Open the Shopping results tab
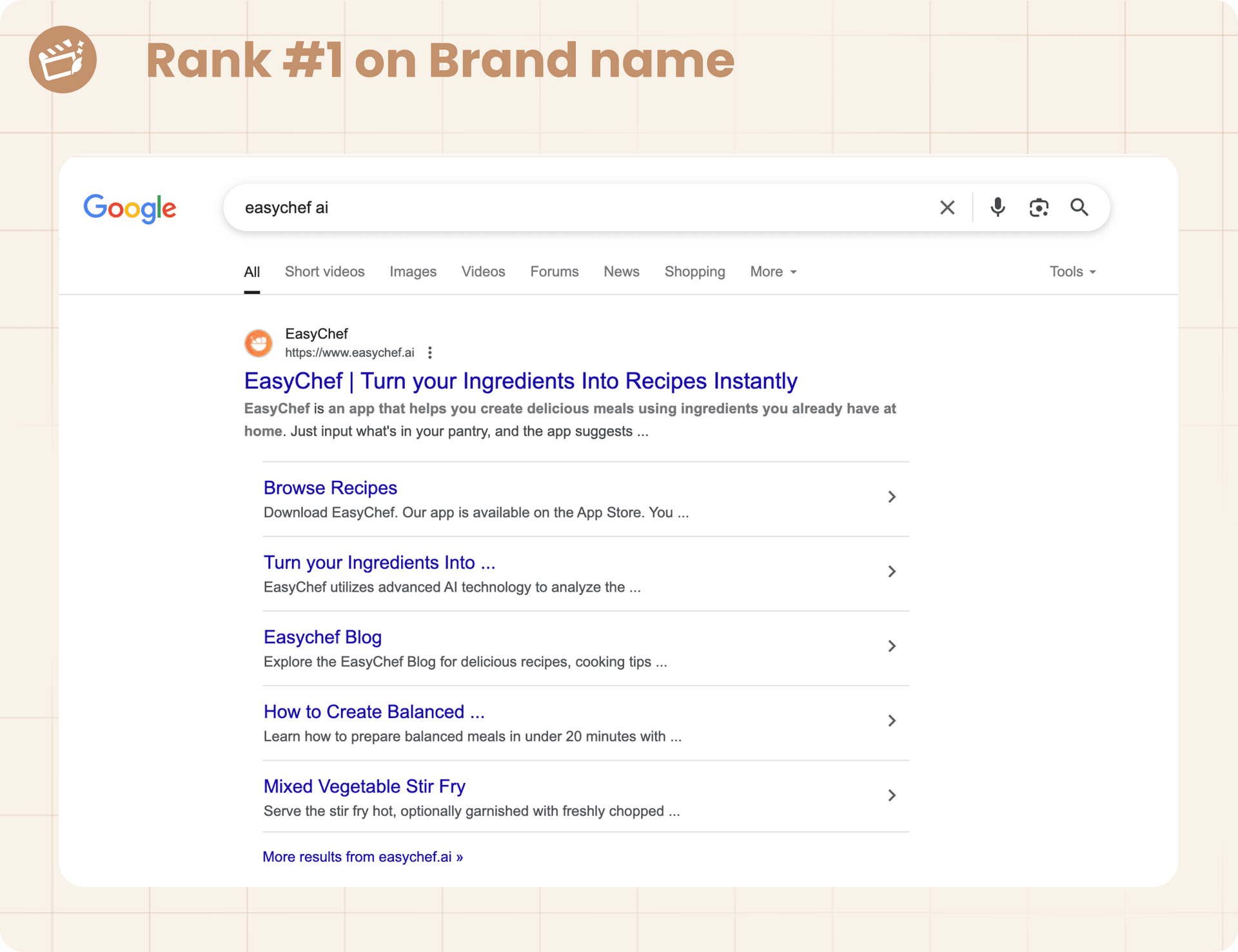The width and height of the screenshot is (1238, 952). 694,271
